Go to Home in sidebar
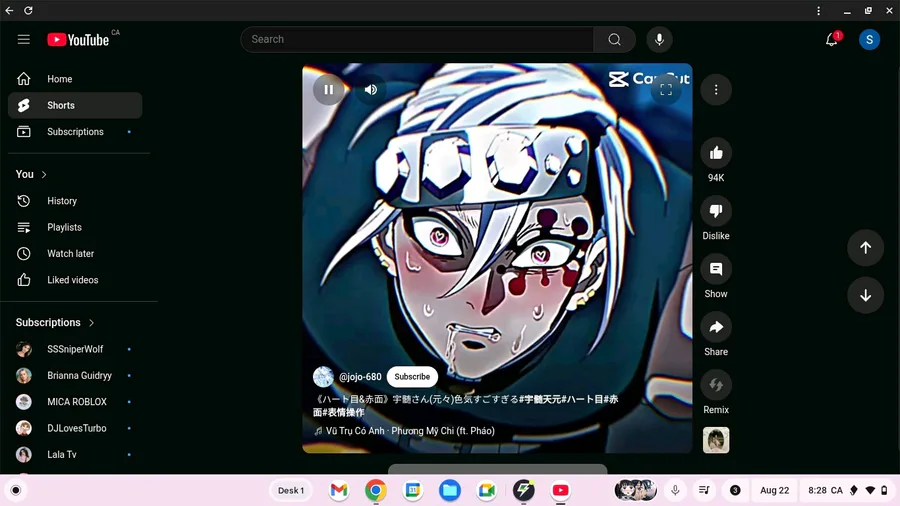 point(75,79)
